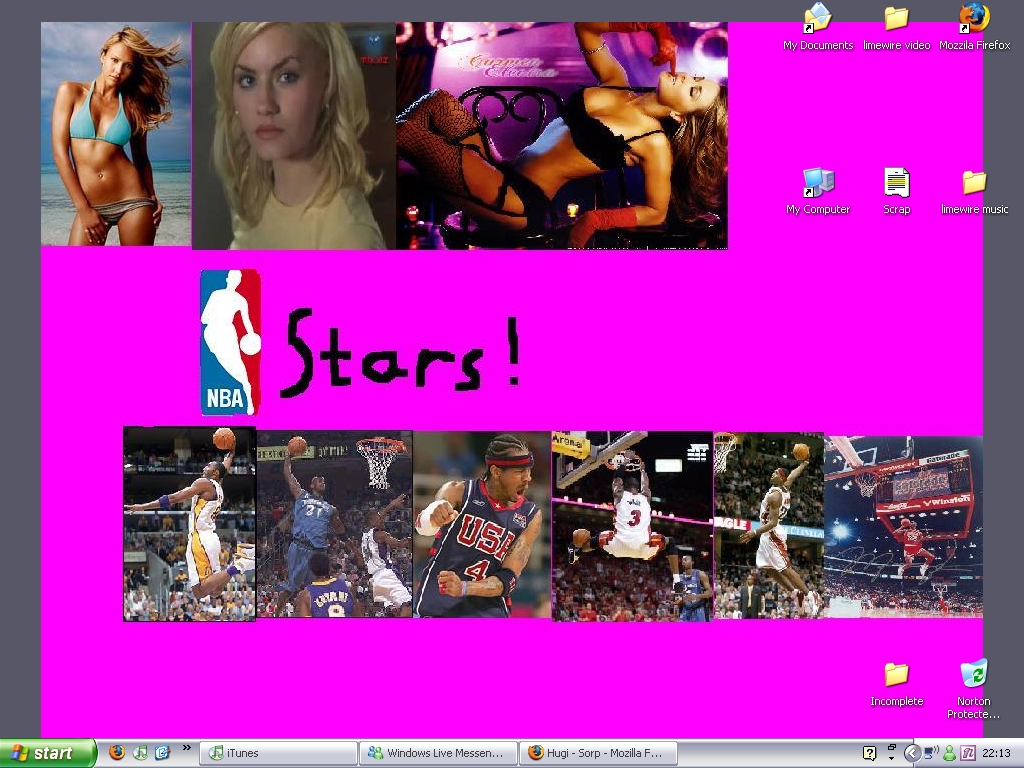Expand the Quick Launch overflow chevron
1024x768 pixels.
click(x=187, y=748)
